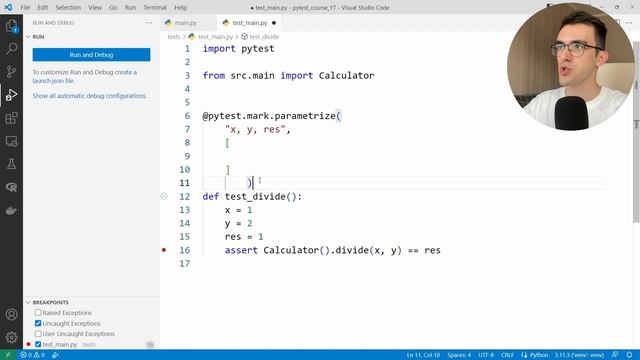
Task: Click Ln 11, Col 10 in status bar
Action: 423,355
